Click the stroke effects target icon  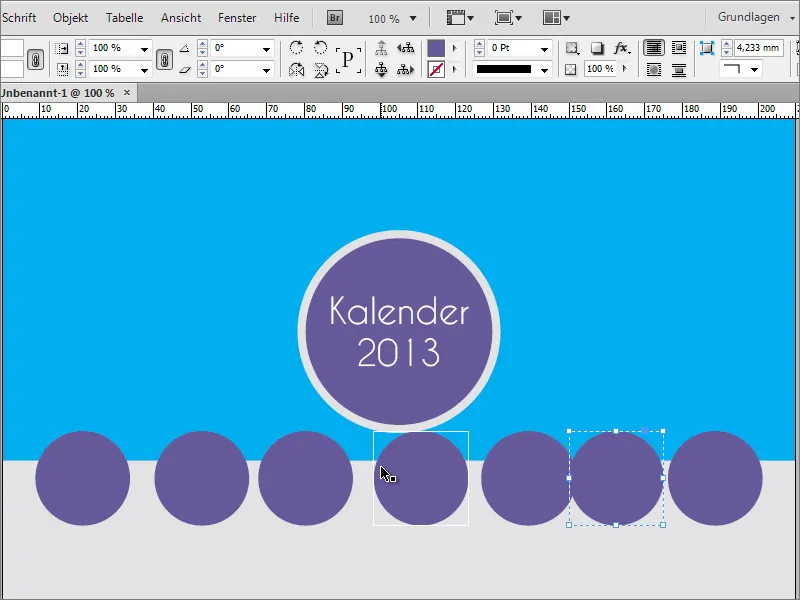[x=572, y=48]
